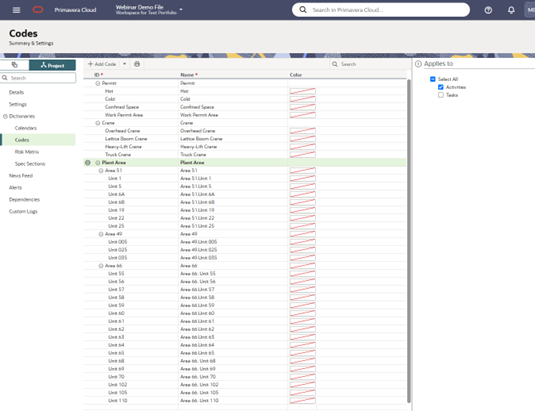535x411 pixels.
Task: Open Details in the sidebar
Action: 16,92
